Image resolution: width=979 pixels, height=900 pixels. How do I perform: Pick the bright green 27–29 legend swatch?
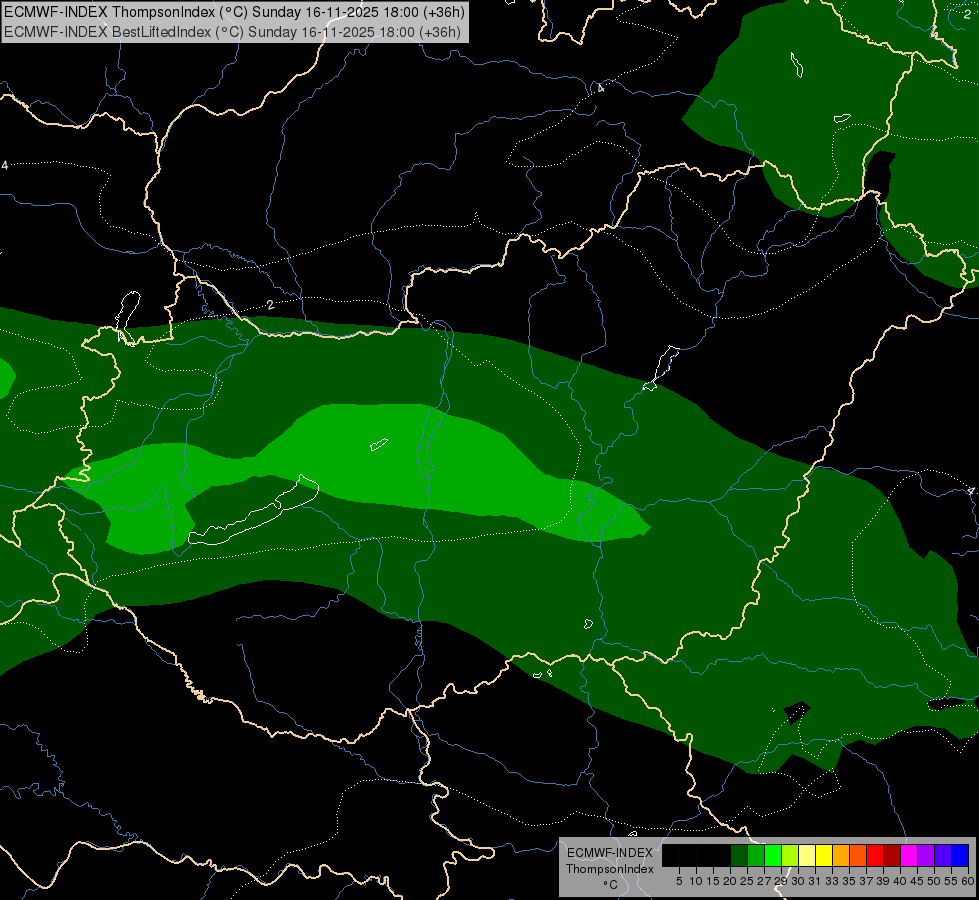773,855
